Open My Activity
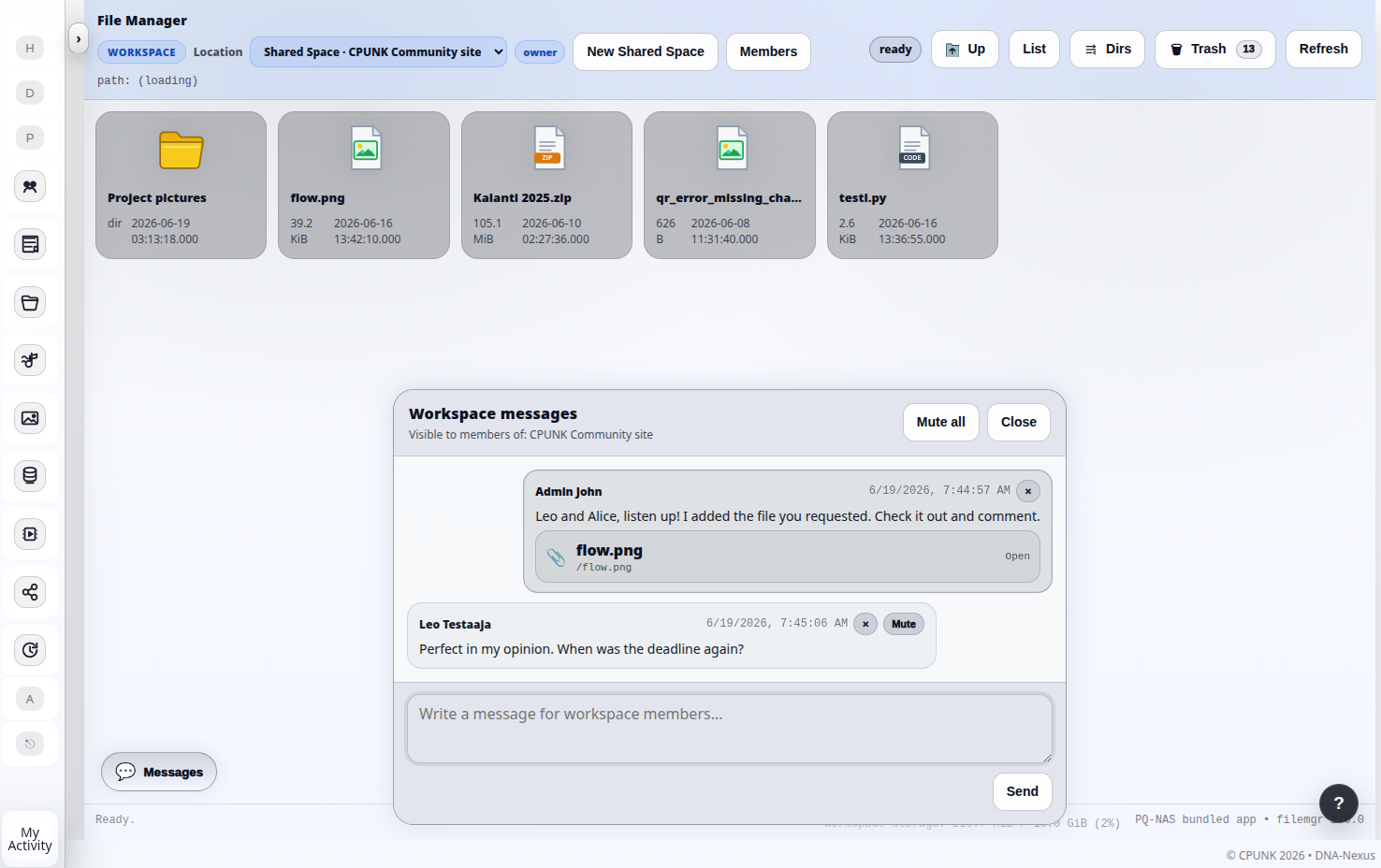This screenshot has width=1381, height=868. point(30,839)
